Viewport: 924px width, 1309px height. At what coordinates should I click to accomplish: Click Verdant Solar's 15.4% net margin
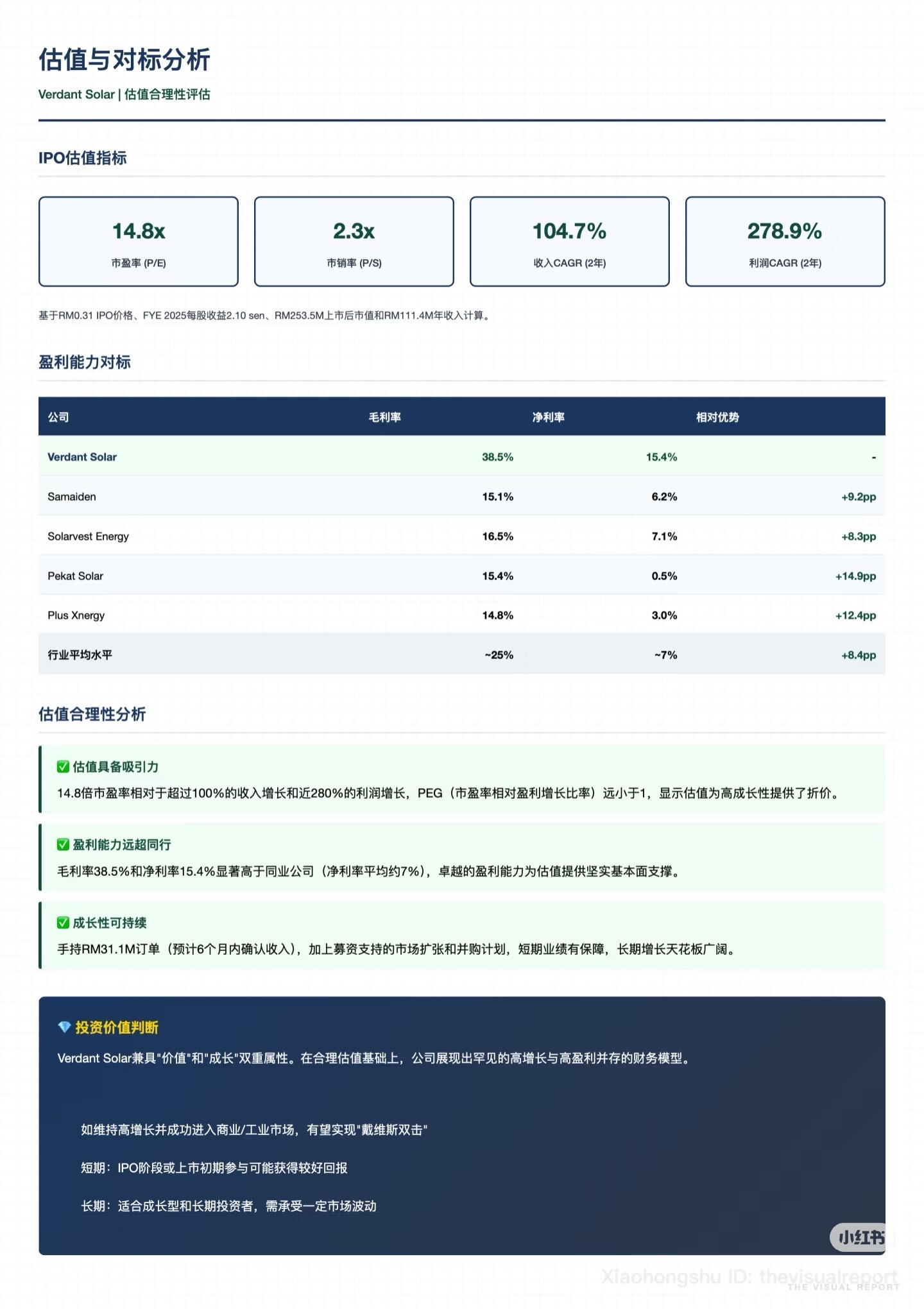pos(662,457)
